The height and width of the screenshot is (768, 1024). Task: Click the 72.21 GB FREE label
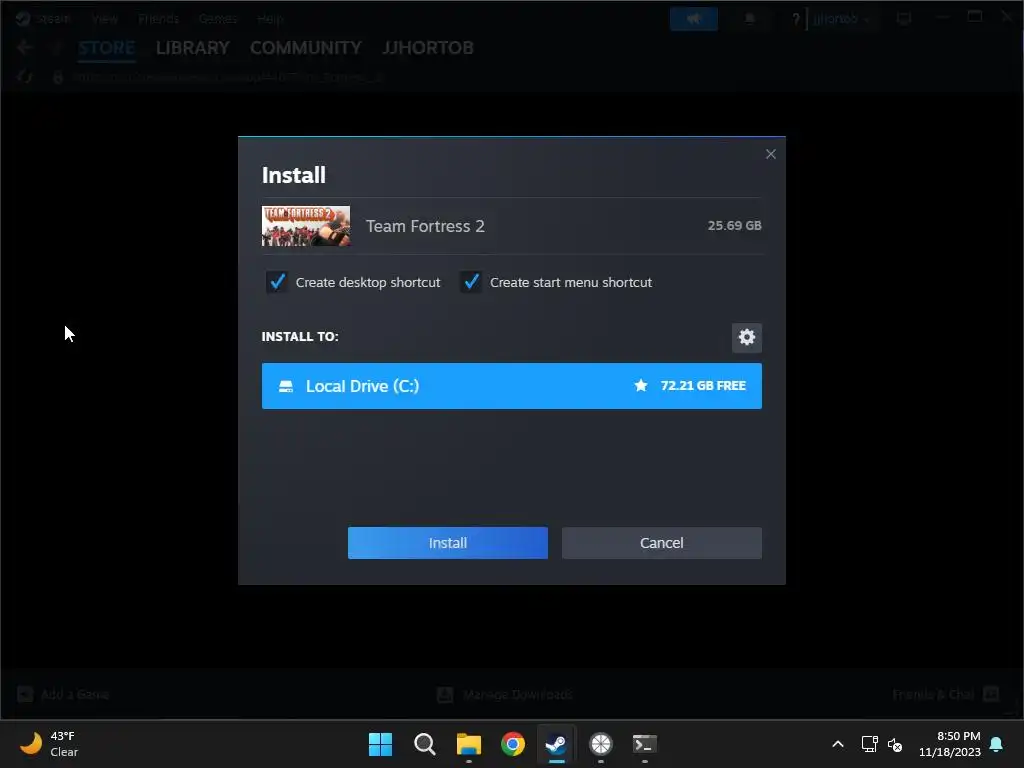pyautogui.click(x=703, y=385)
